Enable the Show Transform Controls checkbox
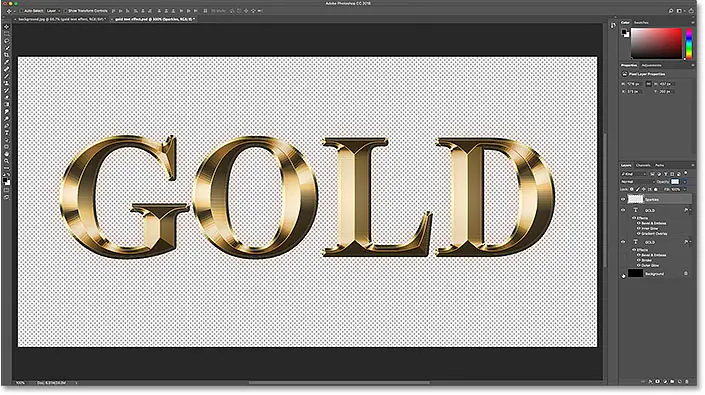 (65, 11)
